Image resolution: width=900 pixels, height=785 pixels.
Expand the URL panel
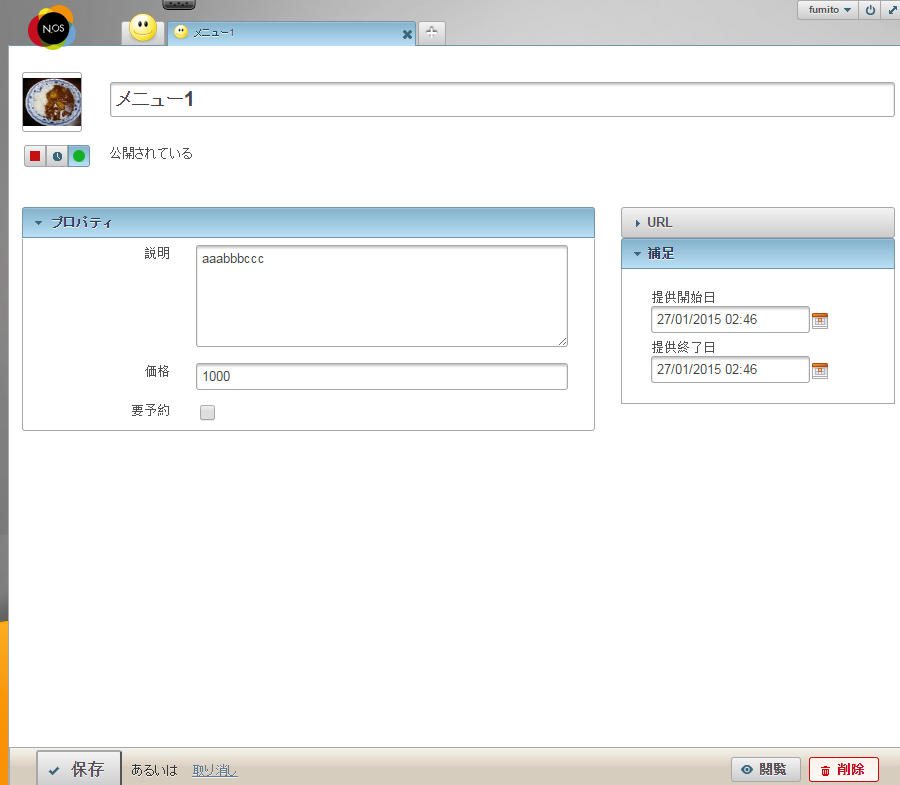click(x=758, y=223)
